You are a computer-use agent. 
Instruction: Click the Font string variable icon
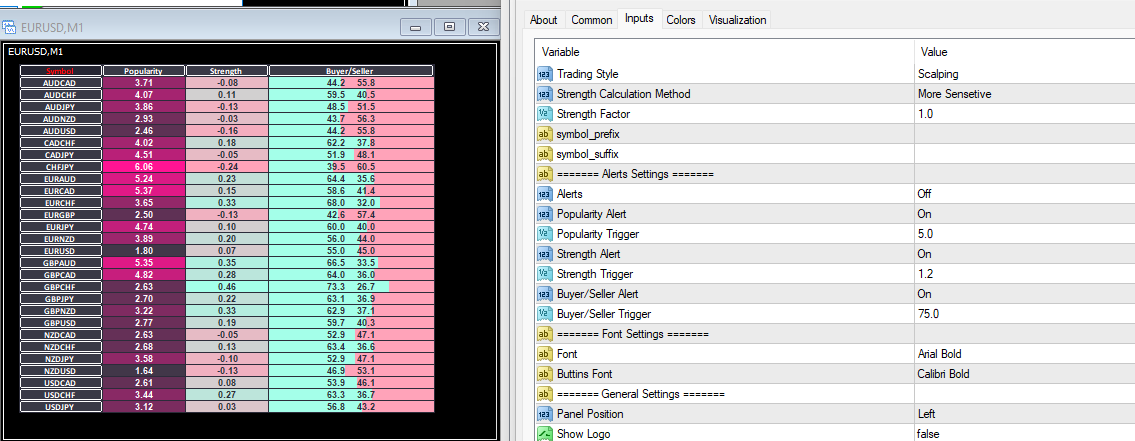[544, 354]
